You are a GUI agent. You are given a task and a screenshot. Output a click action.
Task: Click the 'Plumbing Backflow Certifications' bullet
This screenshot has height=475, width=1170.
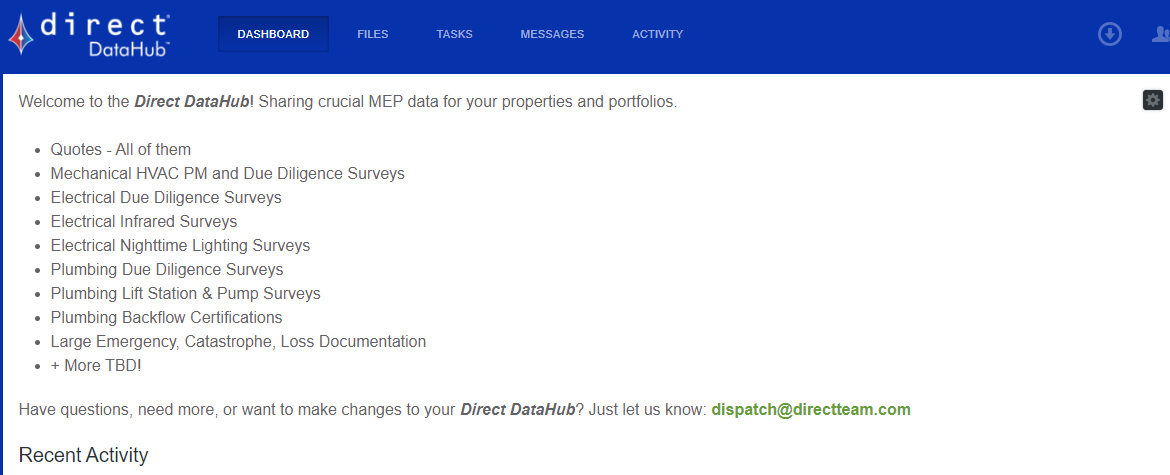click(166, 318)
